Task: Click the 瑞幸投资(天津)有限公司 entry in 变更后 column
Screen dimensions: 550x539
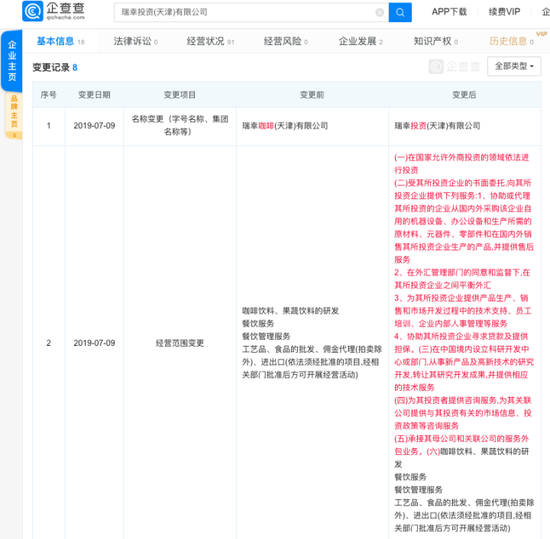Action: coord(437,126)
